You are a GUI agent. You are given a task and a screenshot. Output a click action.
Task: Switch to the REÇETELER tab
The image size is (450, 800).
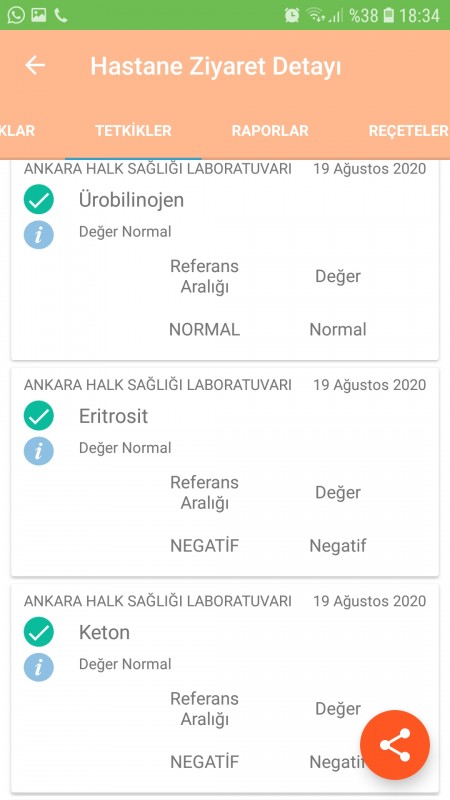pos(408,131)
